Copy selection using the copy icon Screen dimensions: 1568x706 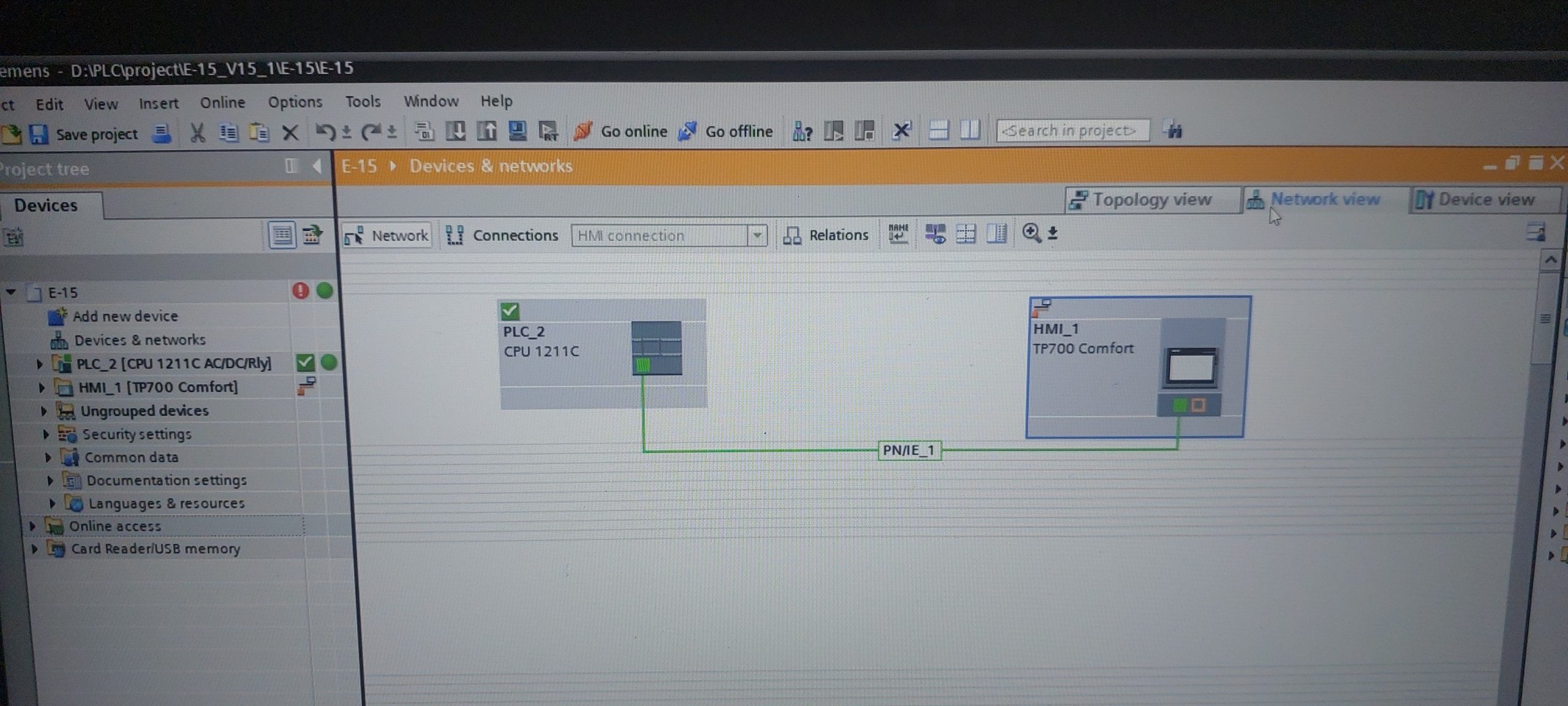[x=229, y=132]
